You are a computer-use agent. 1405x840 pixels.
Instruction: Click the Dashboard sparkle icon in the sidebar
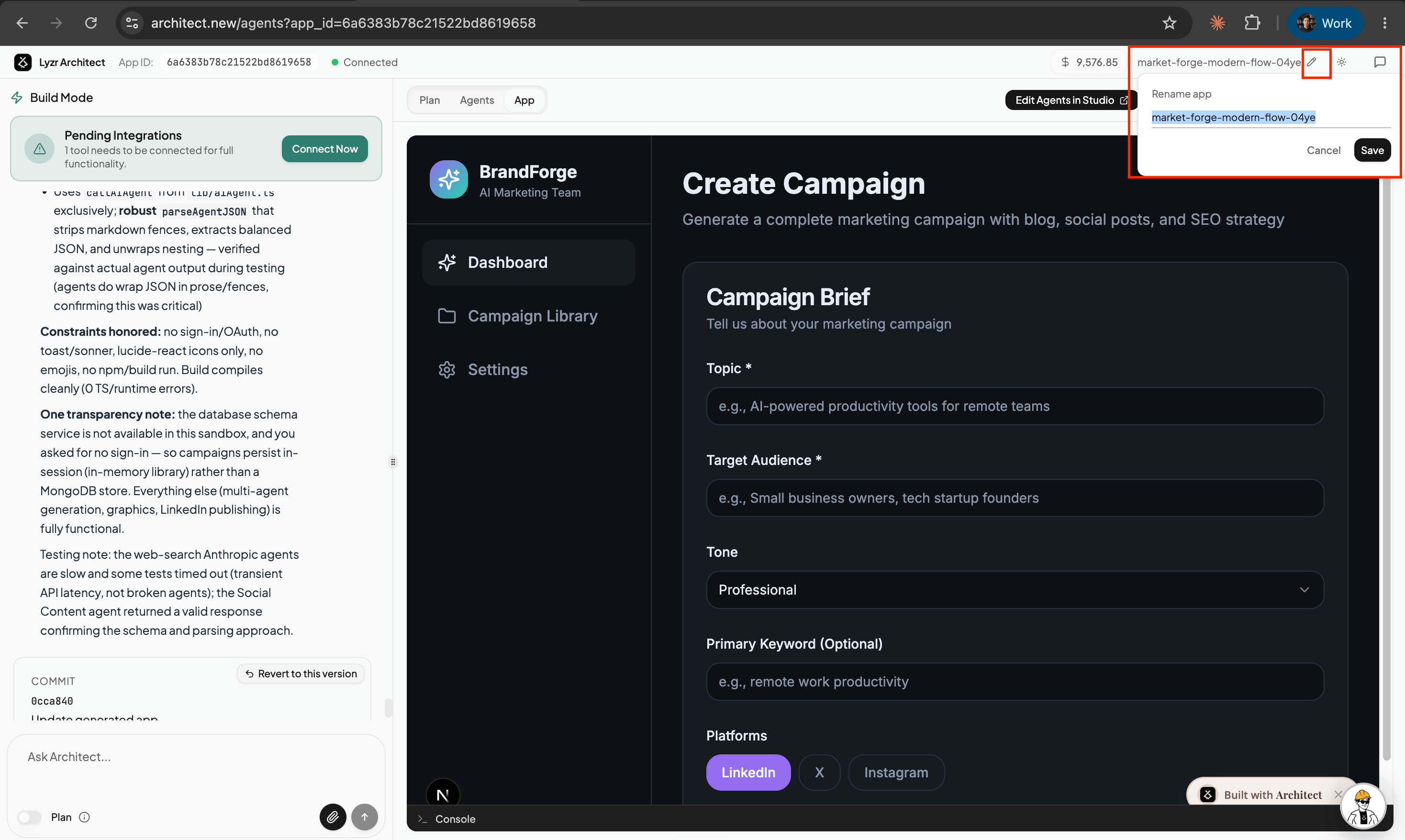click(x=446, y=263)
